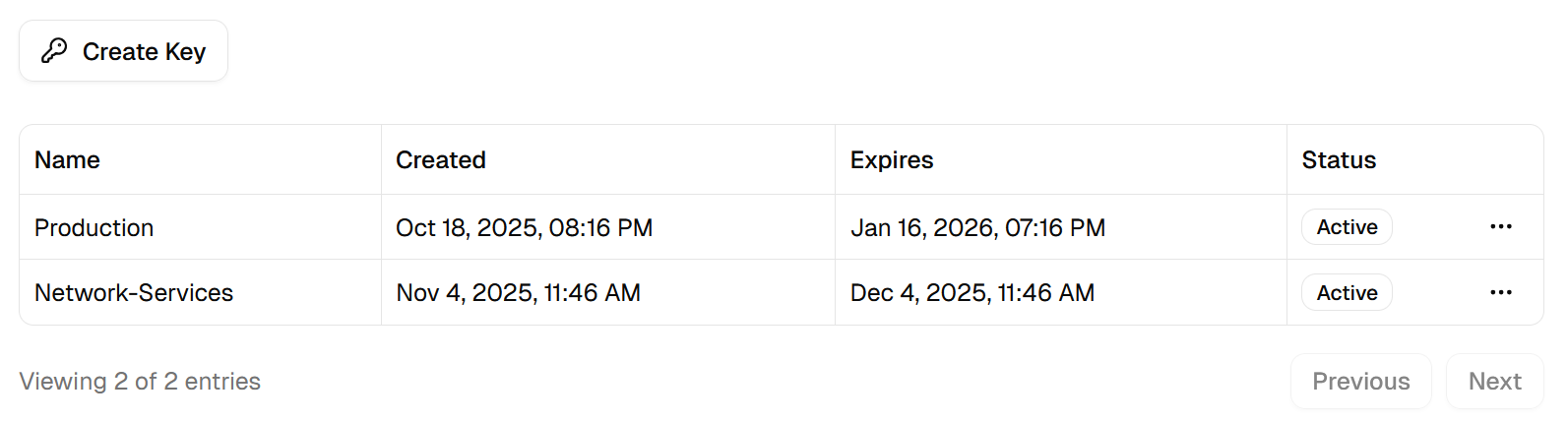
Task: Click the Created column header
Action: point(440,160)
